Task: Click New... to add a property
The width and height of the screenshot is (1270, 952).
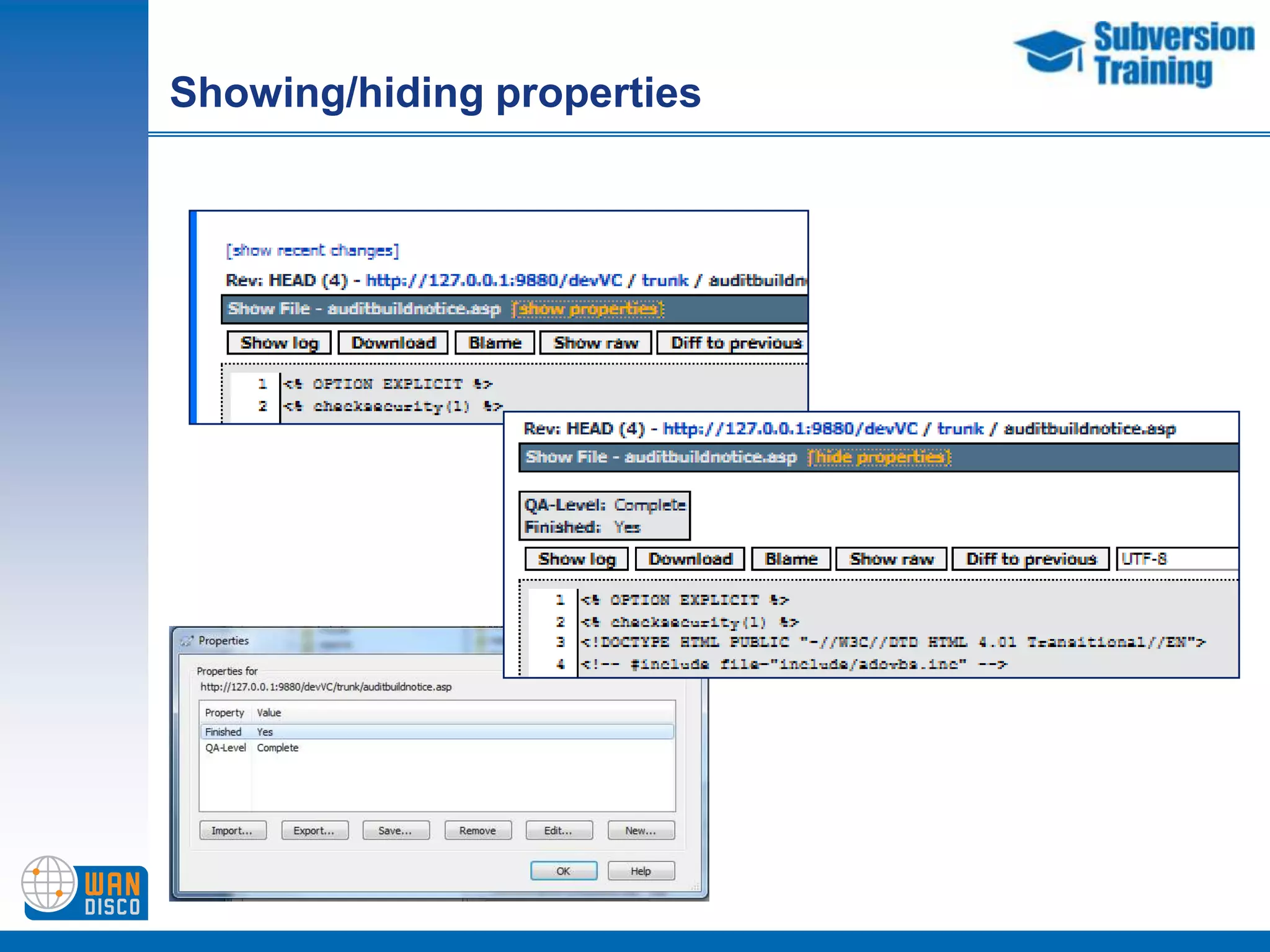Action: point(641,831)
